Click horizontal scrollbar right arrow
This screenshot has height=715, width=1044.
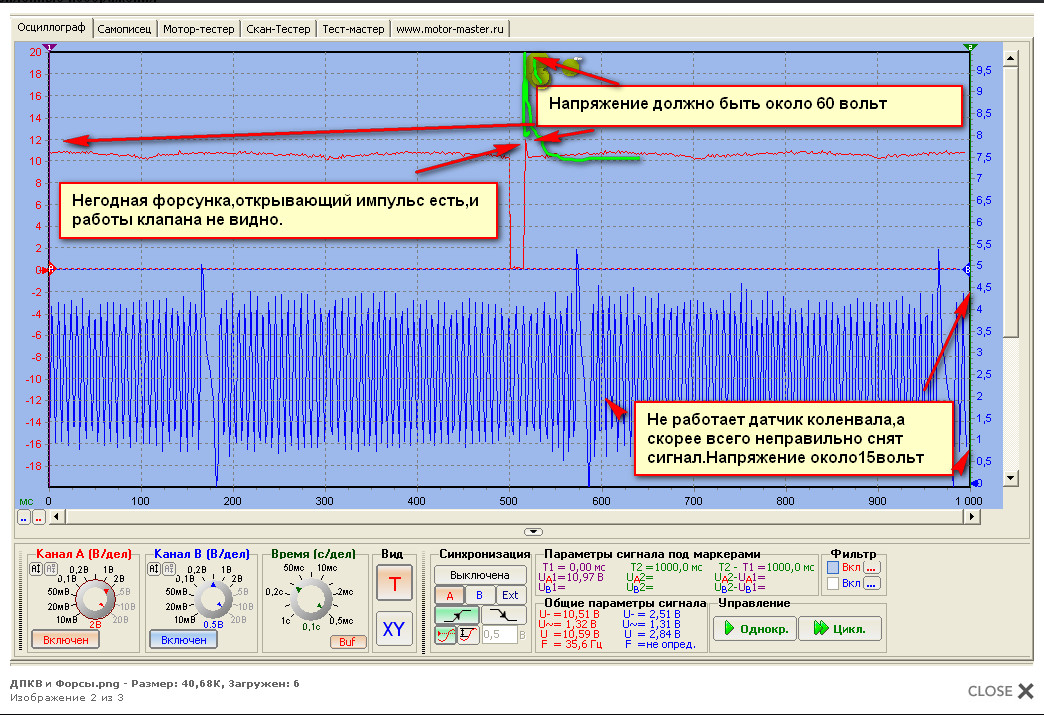click(x=972, y=517)
